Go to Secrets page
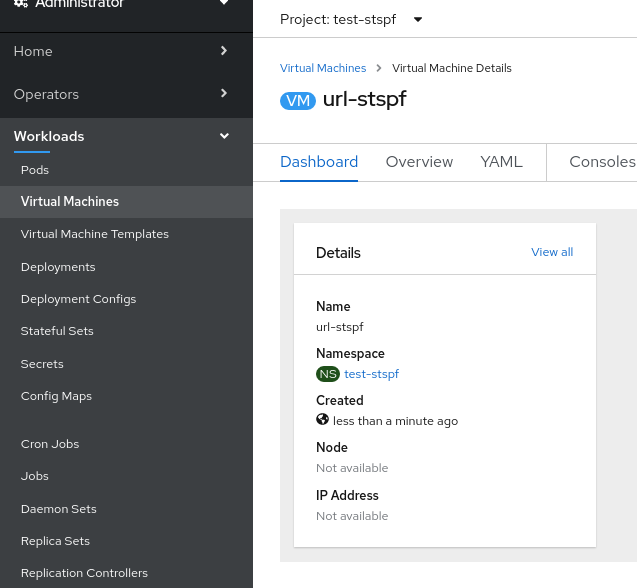Viewport: 637px width, 588px height. pos(42,364)
